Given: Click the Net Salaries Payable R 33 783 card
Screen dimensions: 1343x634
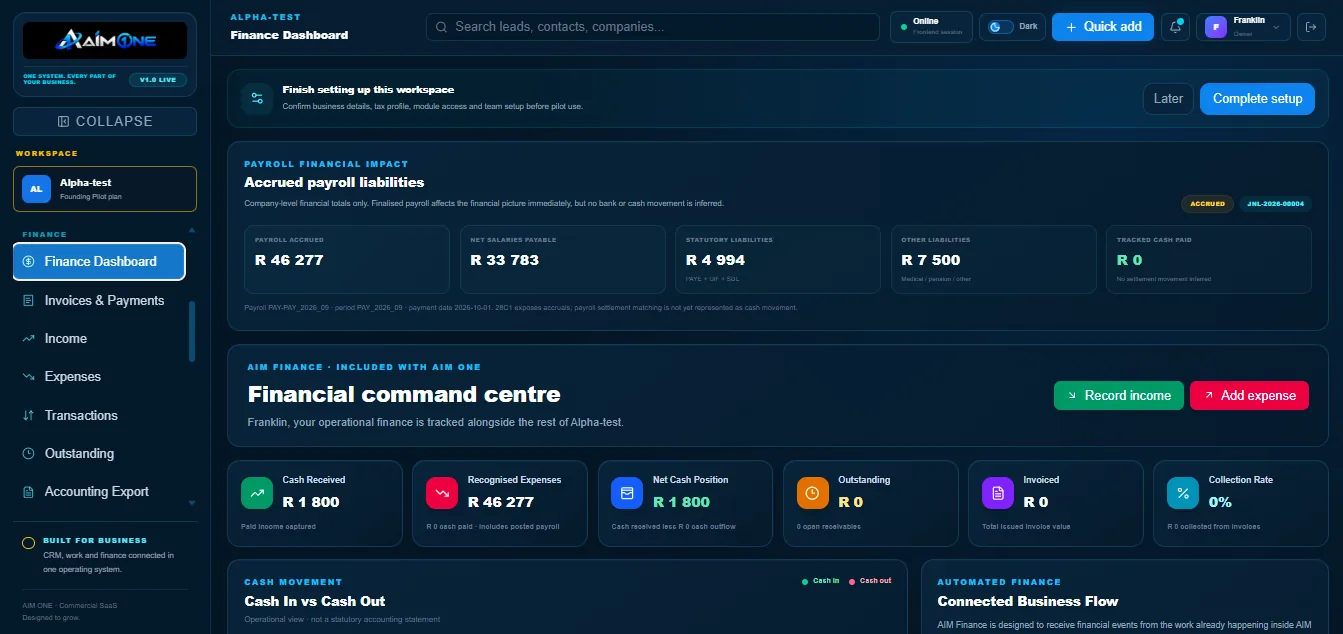Looking at the screenshot, I should [x=563, y=259].
